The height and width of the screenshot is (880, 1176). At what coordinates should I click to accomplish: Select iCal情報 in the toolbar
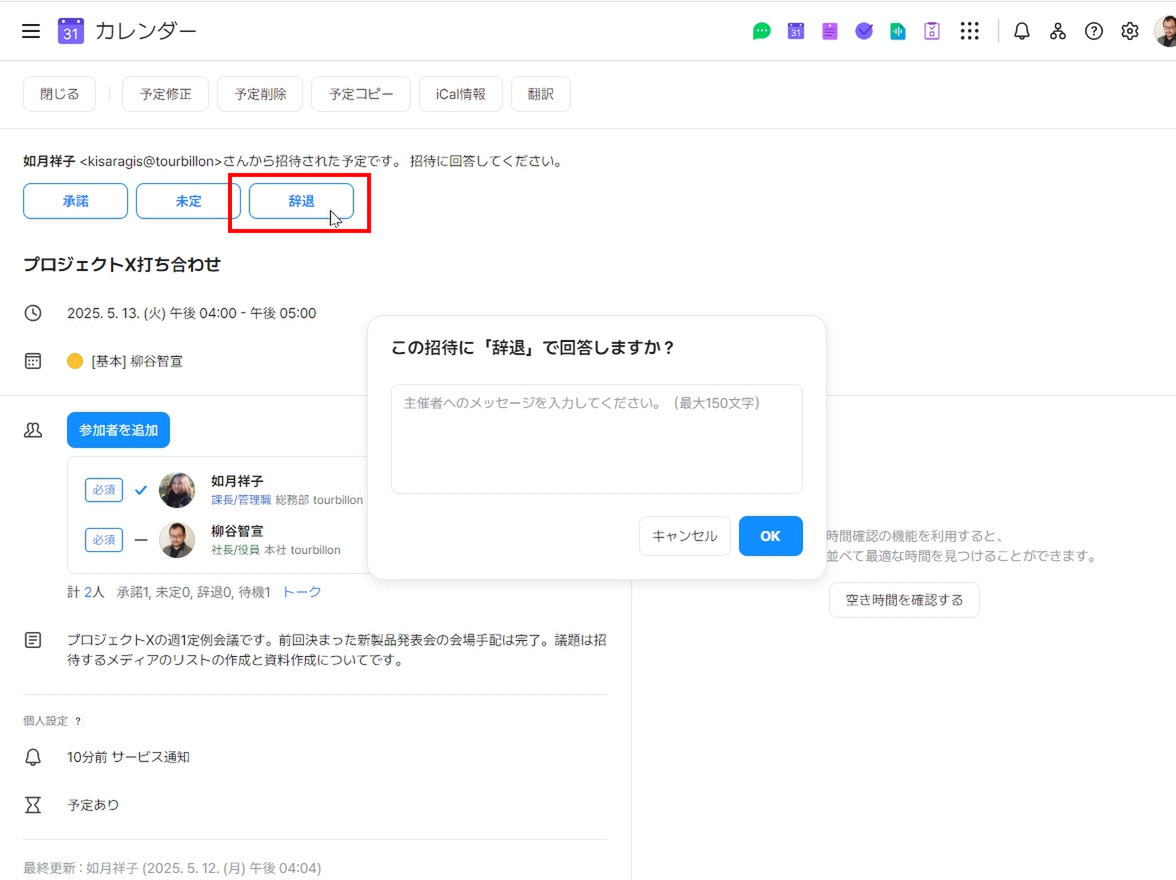tap(460, 94)
